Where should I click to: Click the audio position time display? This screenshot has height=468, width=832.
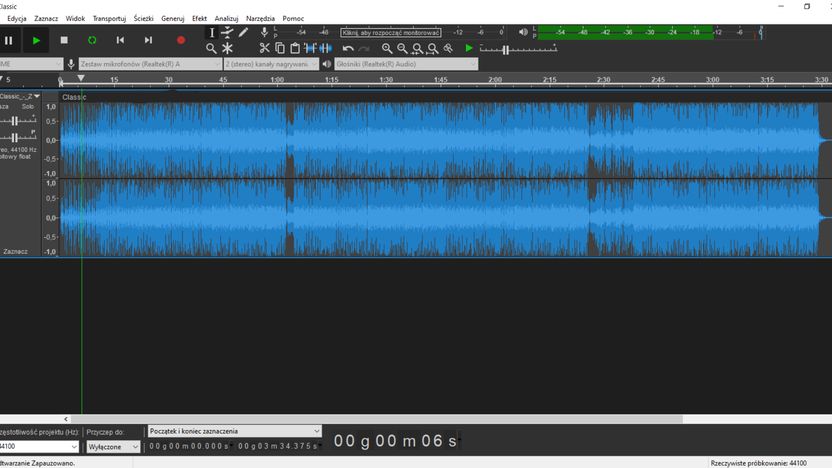[x=395, y=441]
